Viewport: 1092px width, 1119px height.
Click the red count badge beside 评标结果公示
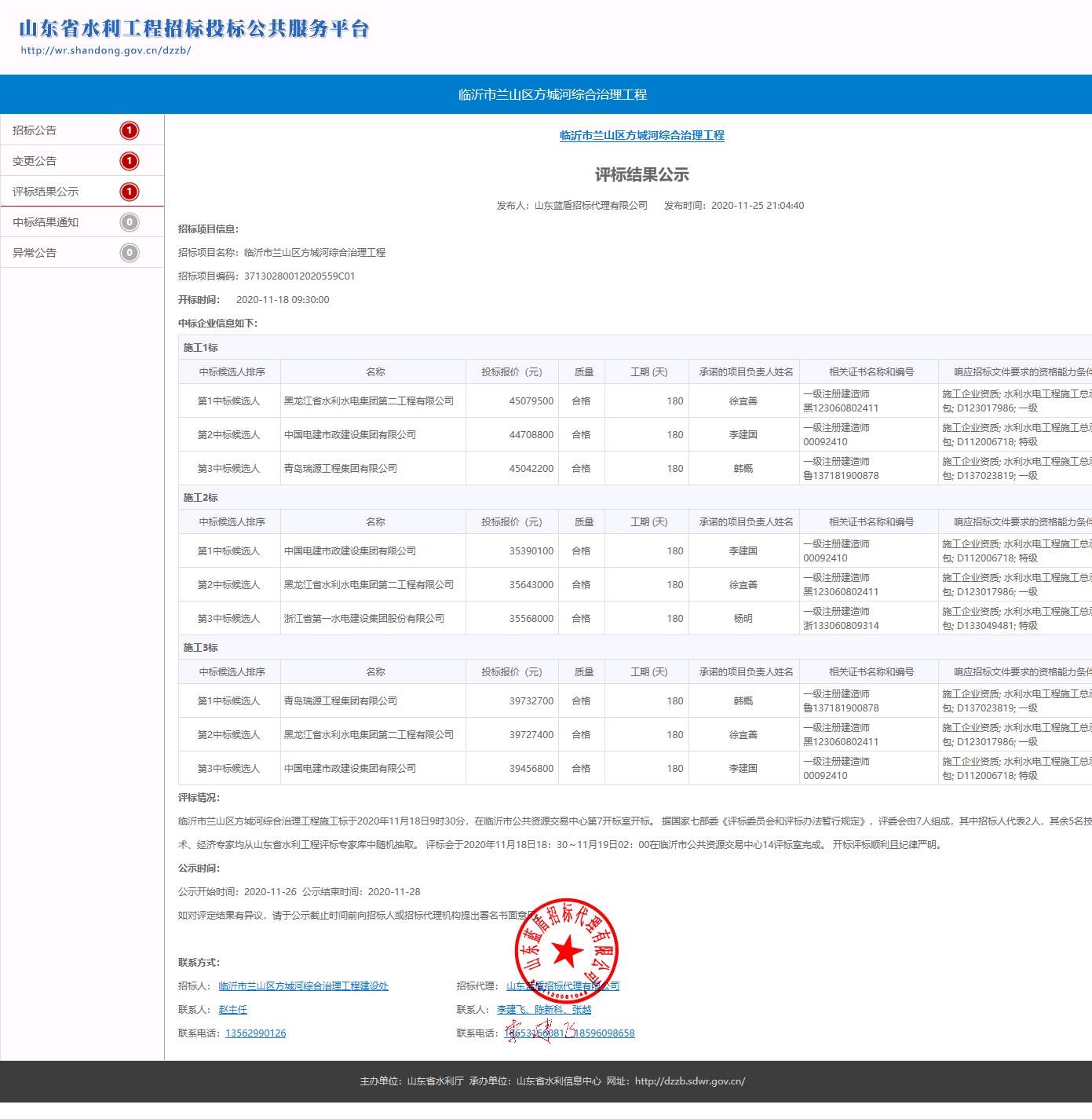(x=129, y=192)
